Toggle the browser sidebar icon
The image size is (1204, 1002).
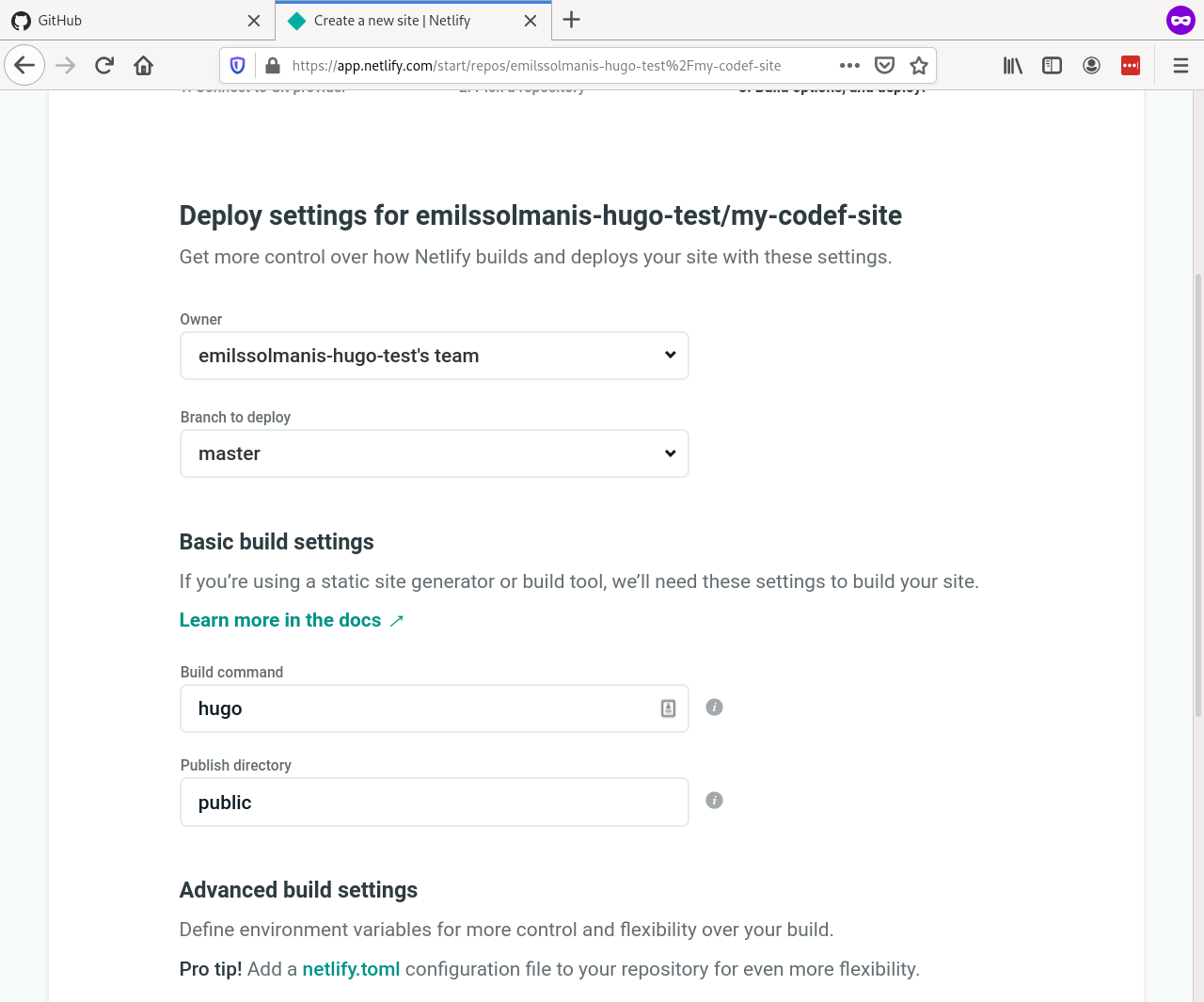click(x=1052, y=65)
